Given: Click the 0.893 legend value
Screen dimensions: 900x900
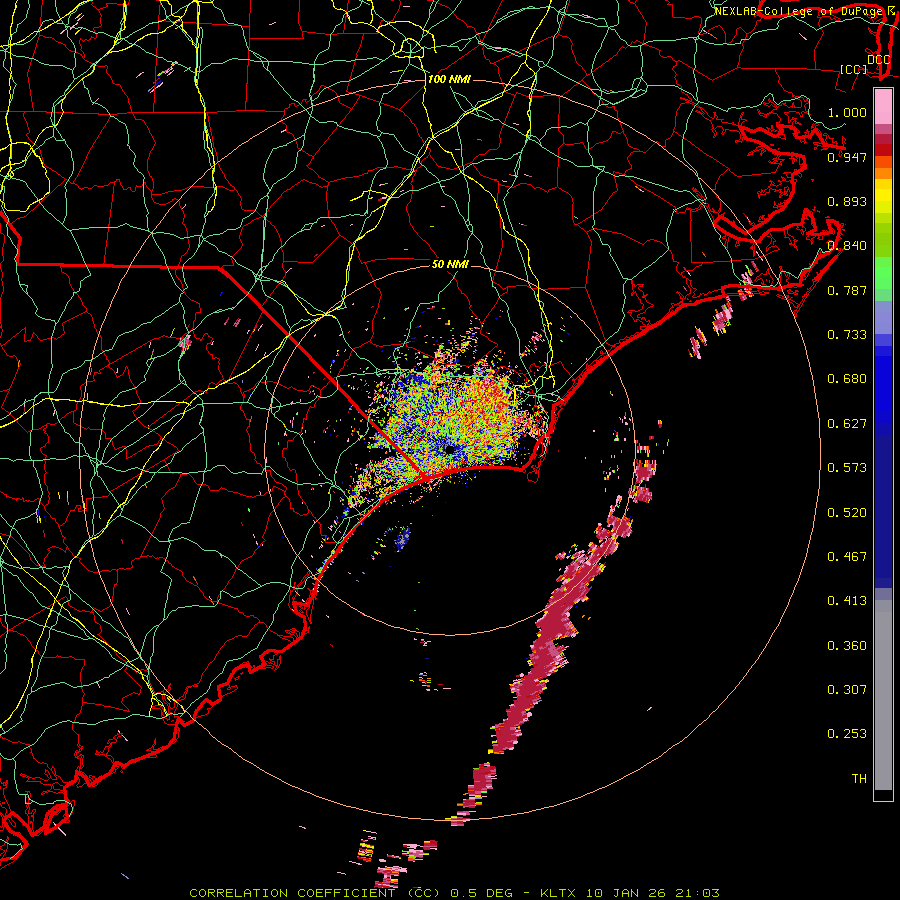Looking at the screenshot, I should (847, 201).
